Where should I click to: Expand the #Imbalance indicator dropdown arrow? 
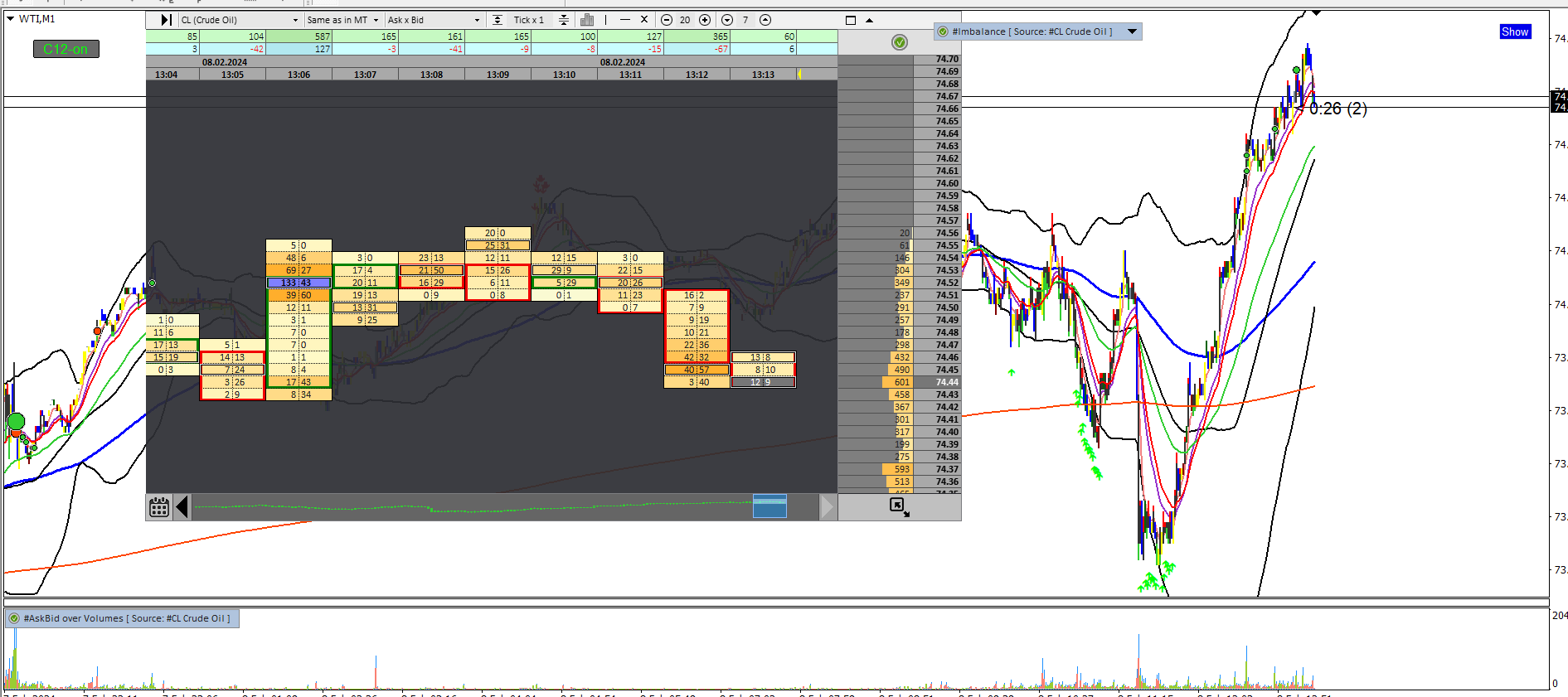pyautogui.click(x=1132, y=31)
